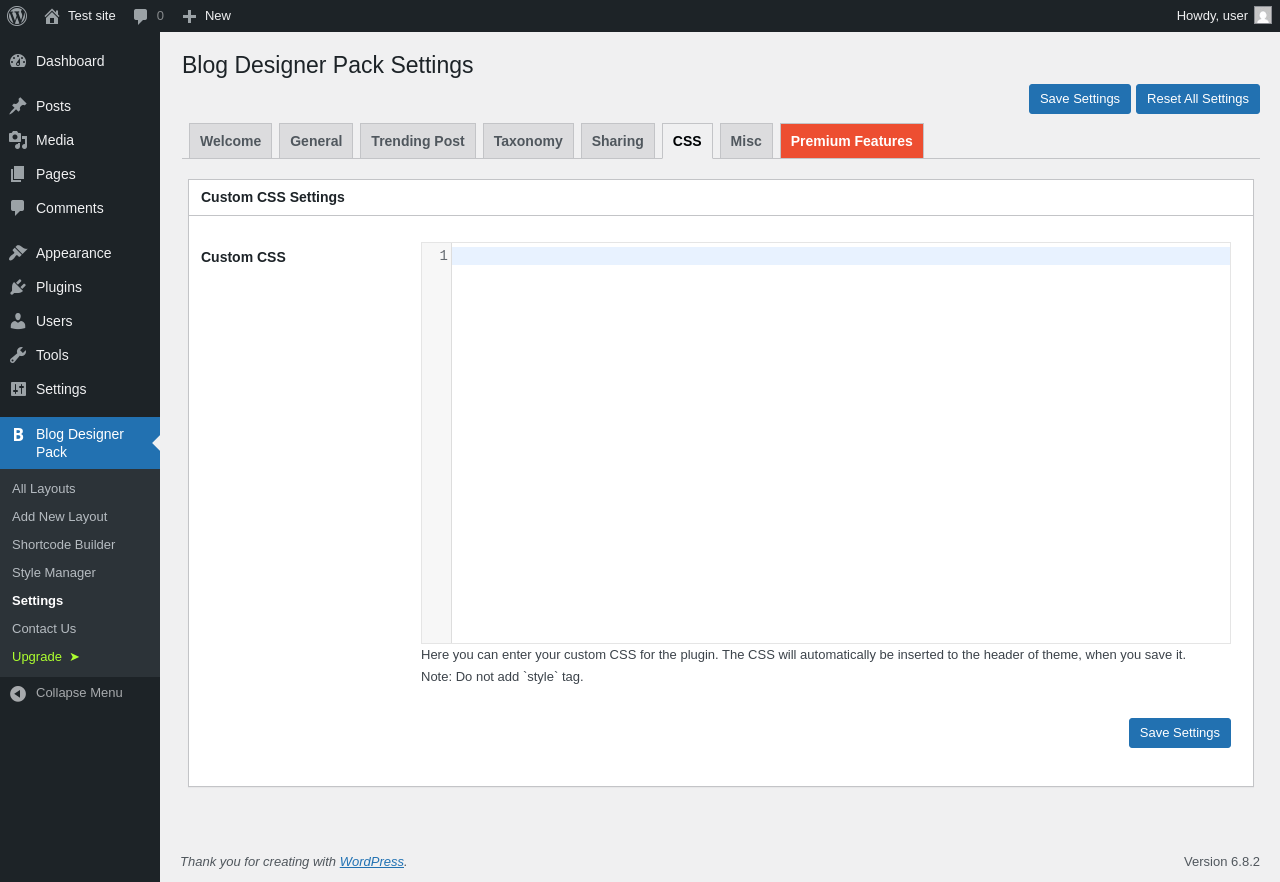1280x882 pixels.
Task: Open the Appearance menu label
Action: pyautogui.click(x=74, y=253)
